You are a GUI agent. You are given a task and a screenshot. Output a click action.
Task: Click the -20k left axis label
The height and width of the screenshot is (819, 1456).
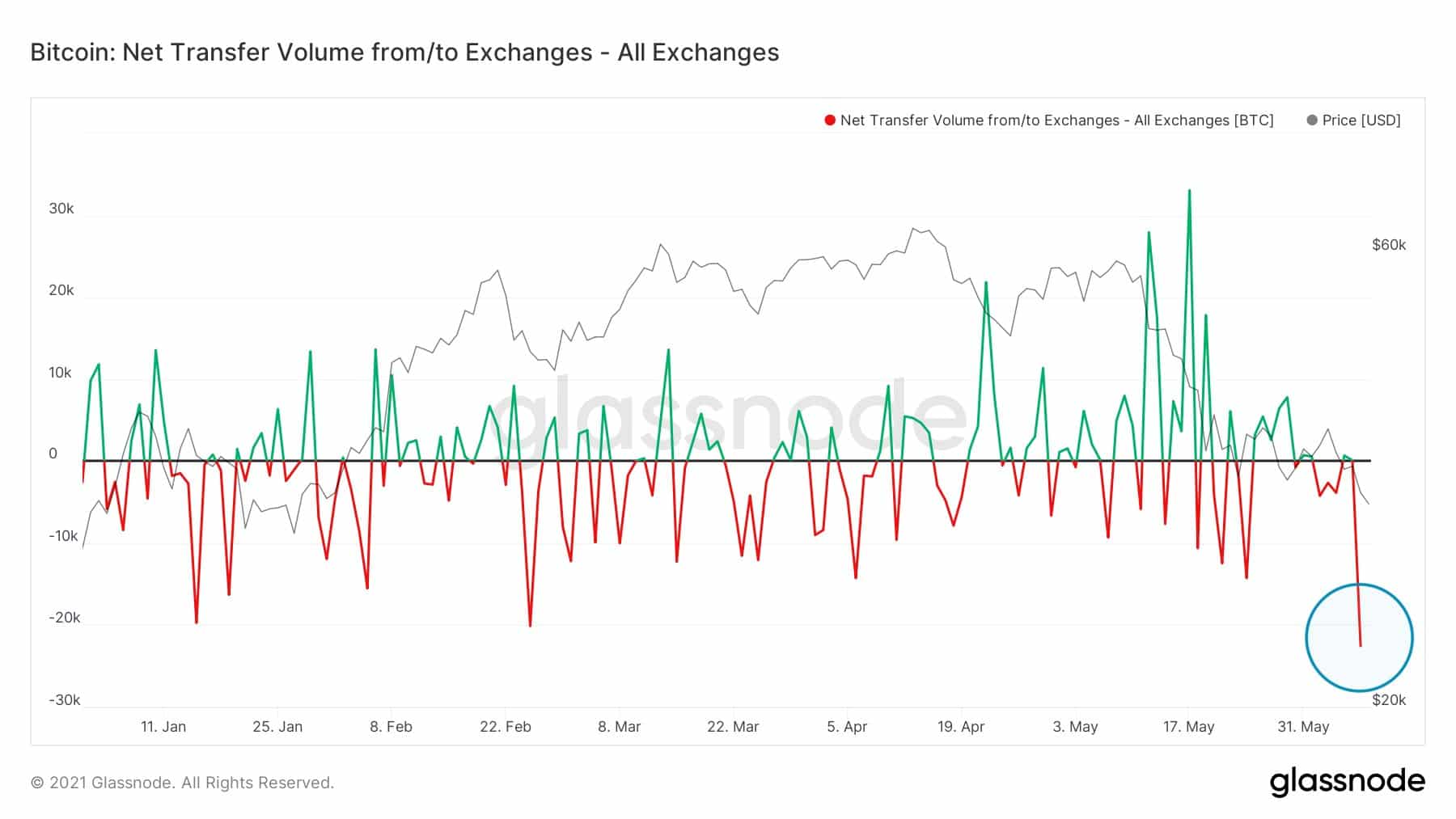[65, 618]
